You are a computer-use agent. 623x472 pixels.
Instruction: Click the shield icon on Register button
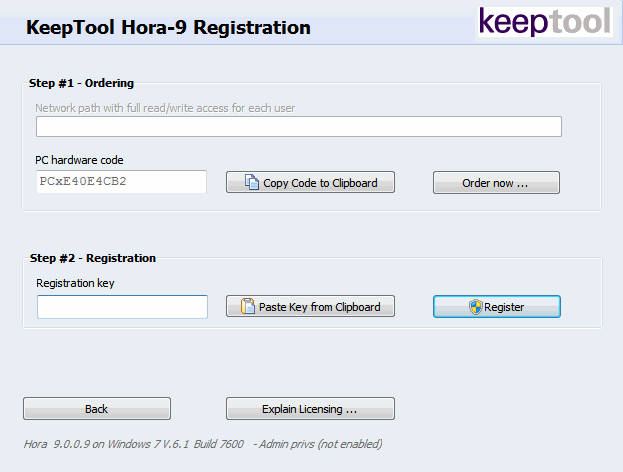[475, 307]
